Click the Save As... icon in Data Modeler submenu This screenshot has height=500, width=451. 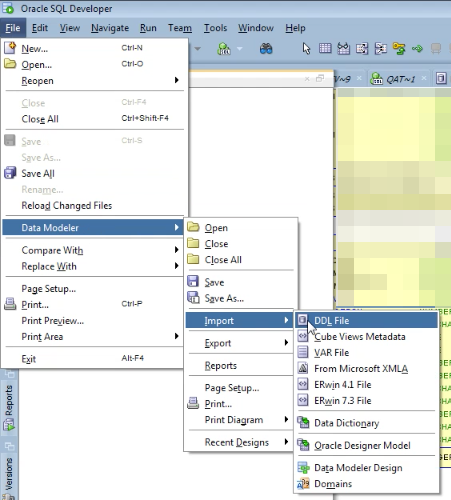(x=193, y=298)
